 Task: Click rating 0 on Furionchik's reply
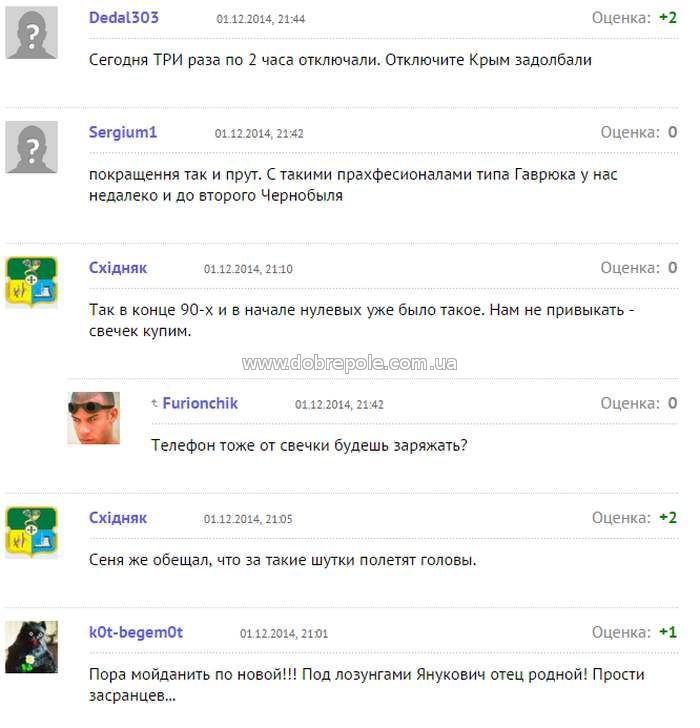pyautogui.click(x=673, y=403)
